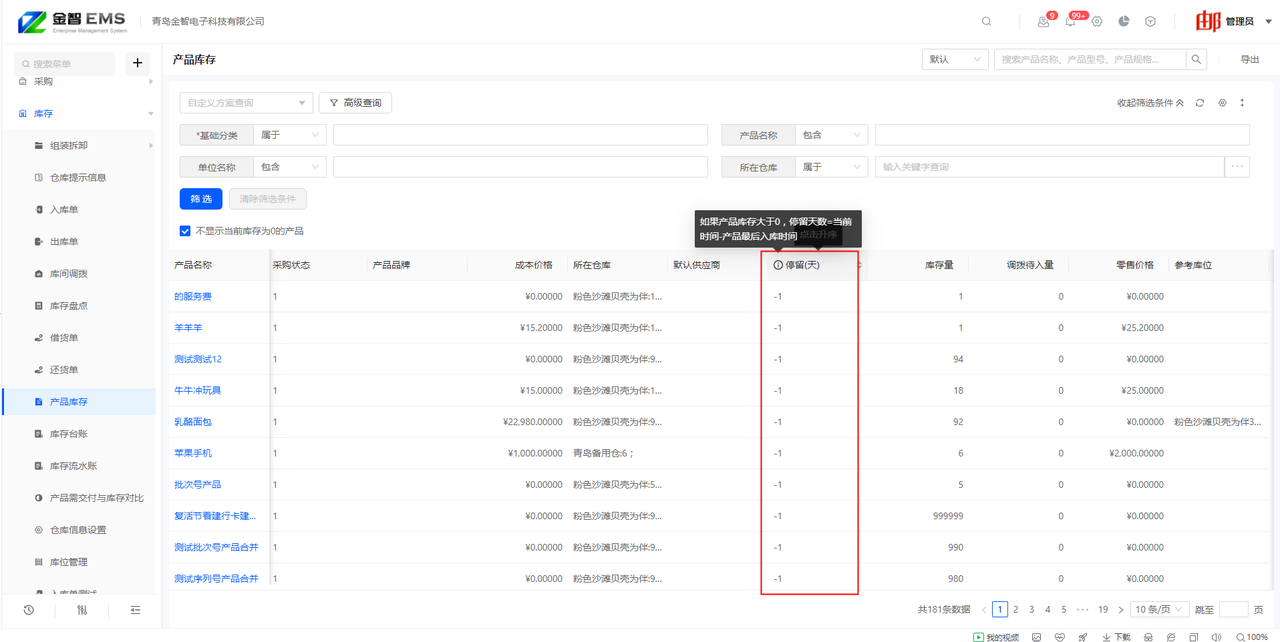
Task: Click the 所在仓库 keyword input field
Action: coord(1051,167)
